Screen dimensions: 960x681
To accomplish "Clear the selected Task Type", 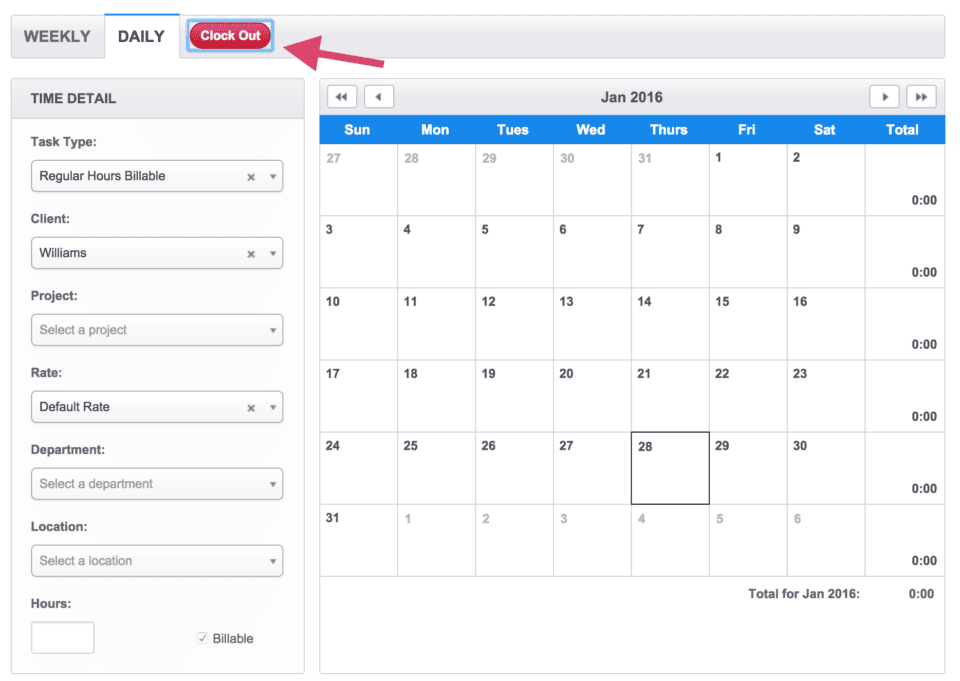I will pyautogui.click(x=253, y=176).
